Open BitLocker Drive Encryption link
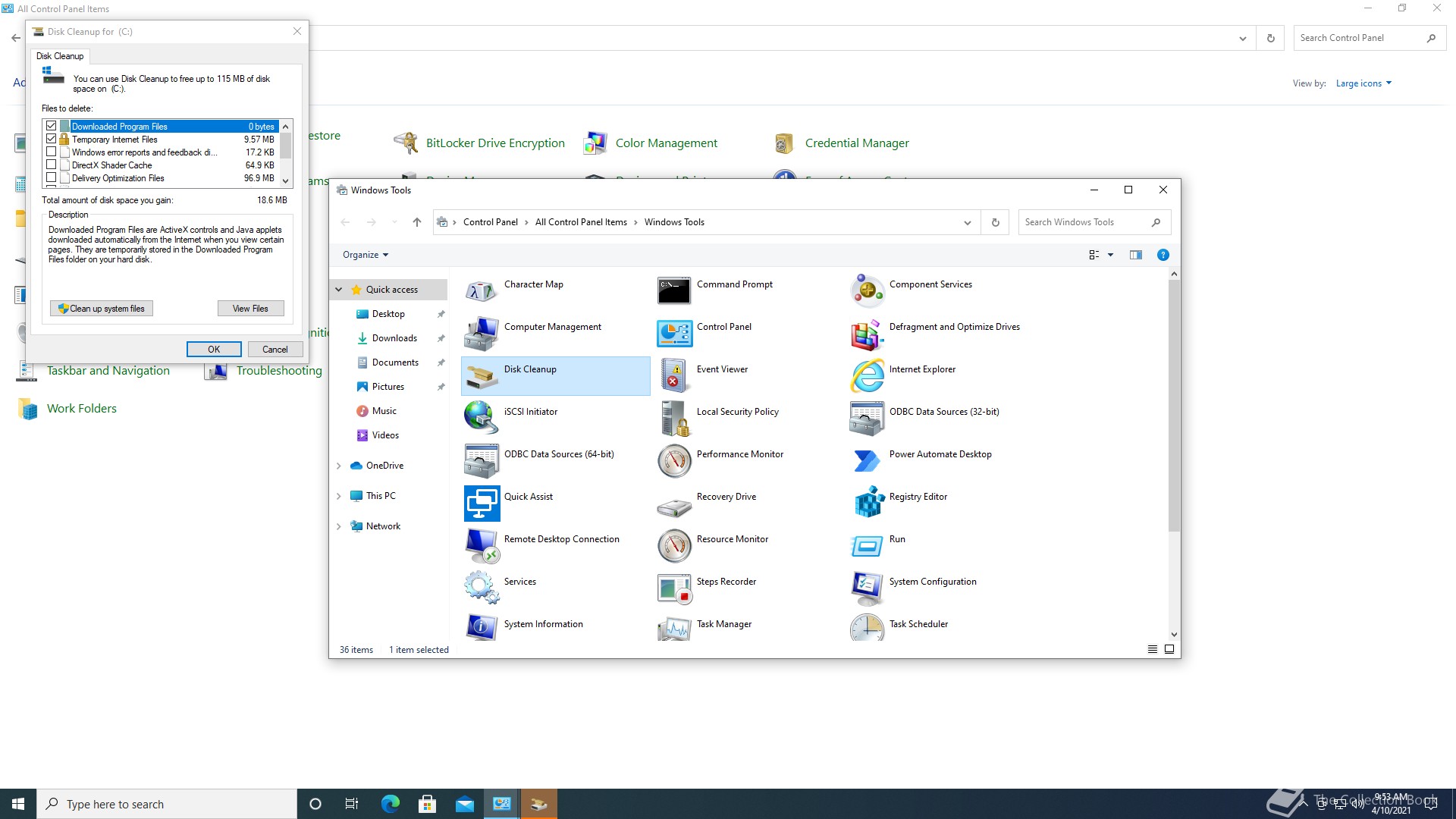The image size is (1456, 819). click(x=495, y=143)
